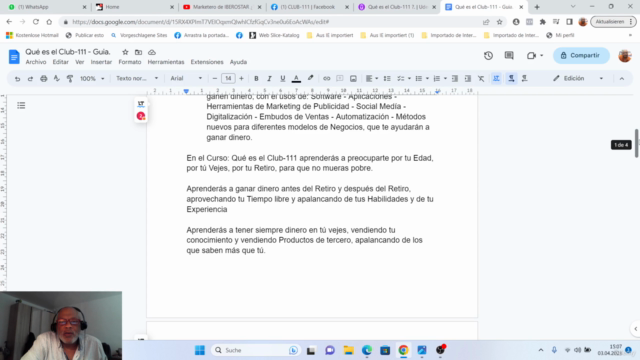Open the Mi perfil bookmark
The width and height of the screenshot is (640, 360).
pos(560,36)
